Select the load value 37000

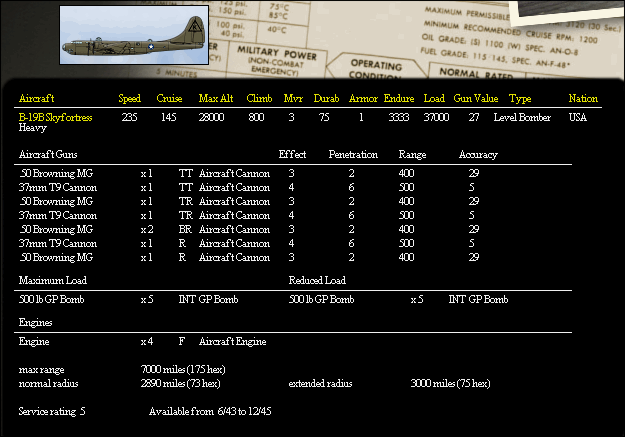pos(436,117)
